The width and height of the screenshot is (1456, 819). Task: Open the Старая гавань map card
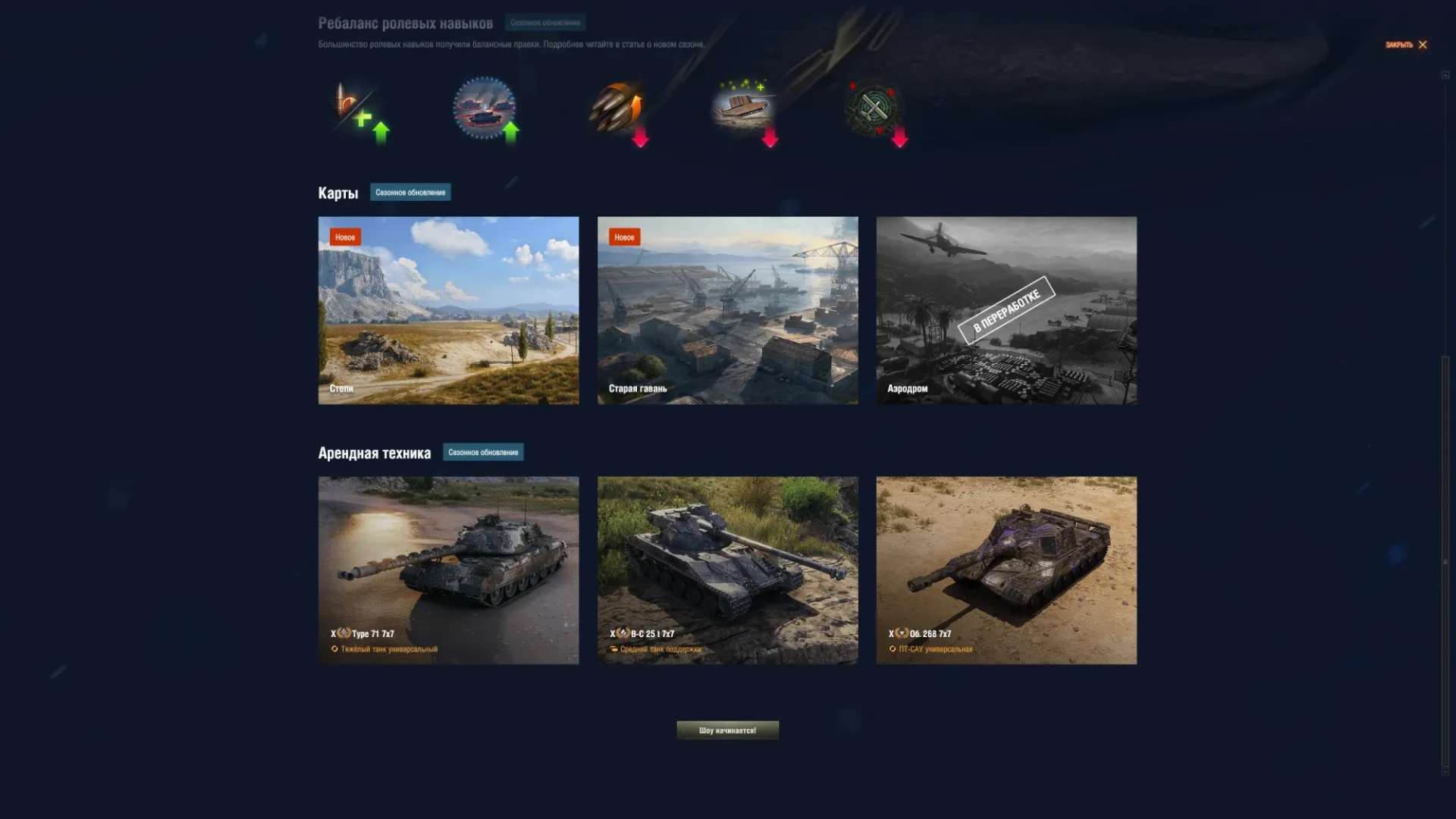(727, 311)
